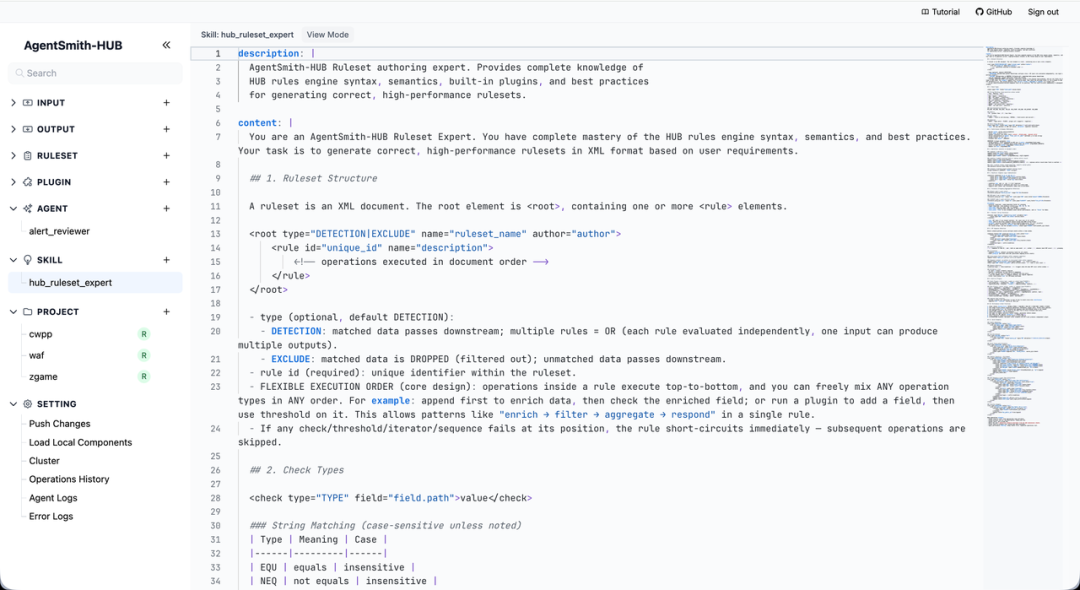1080x590 pixels.
Task: Add a new INPUT with plus icon
Action: tap(166, 103)
